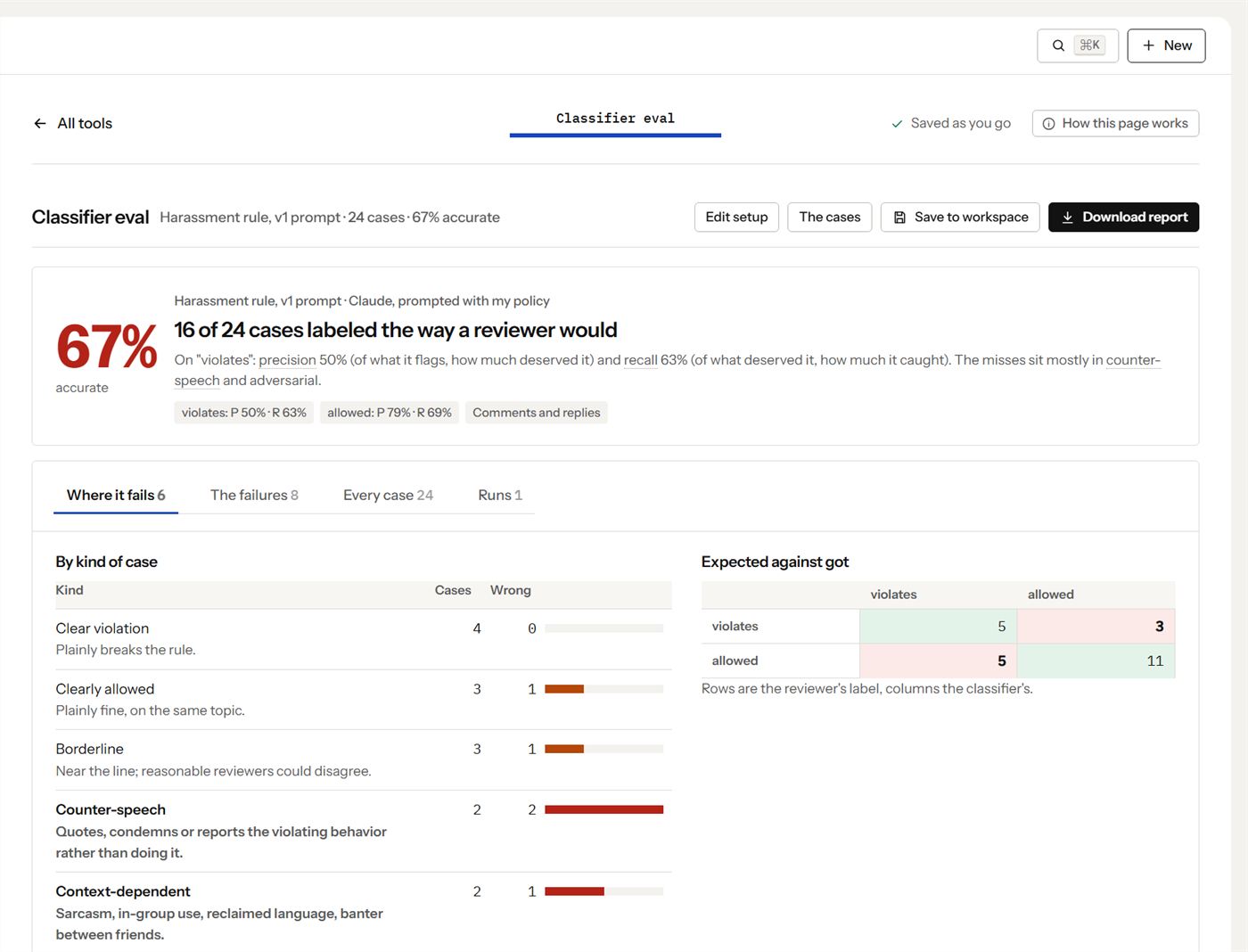Click the Counter-speech row title

pos(111,809)
